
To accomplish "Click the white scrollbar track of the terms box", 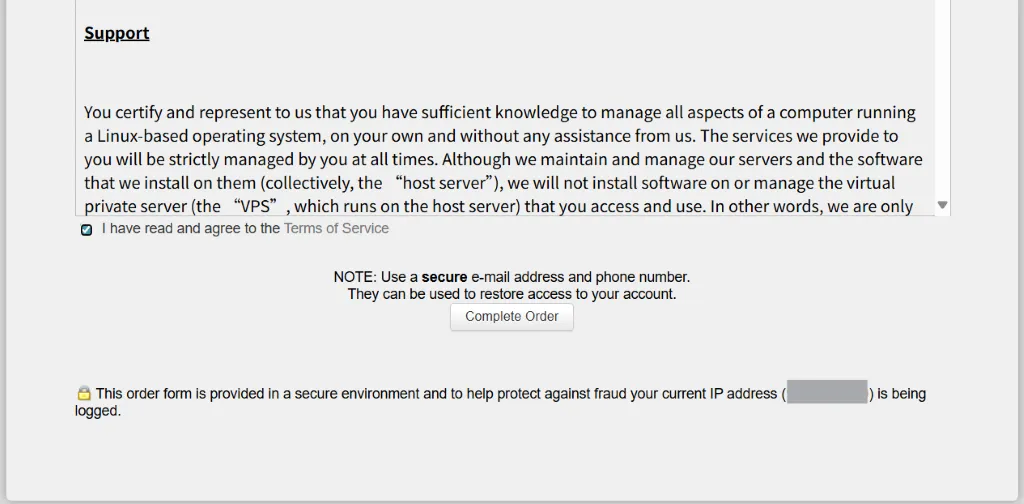I will [x=942, y=98].
